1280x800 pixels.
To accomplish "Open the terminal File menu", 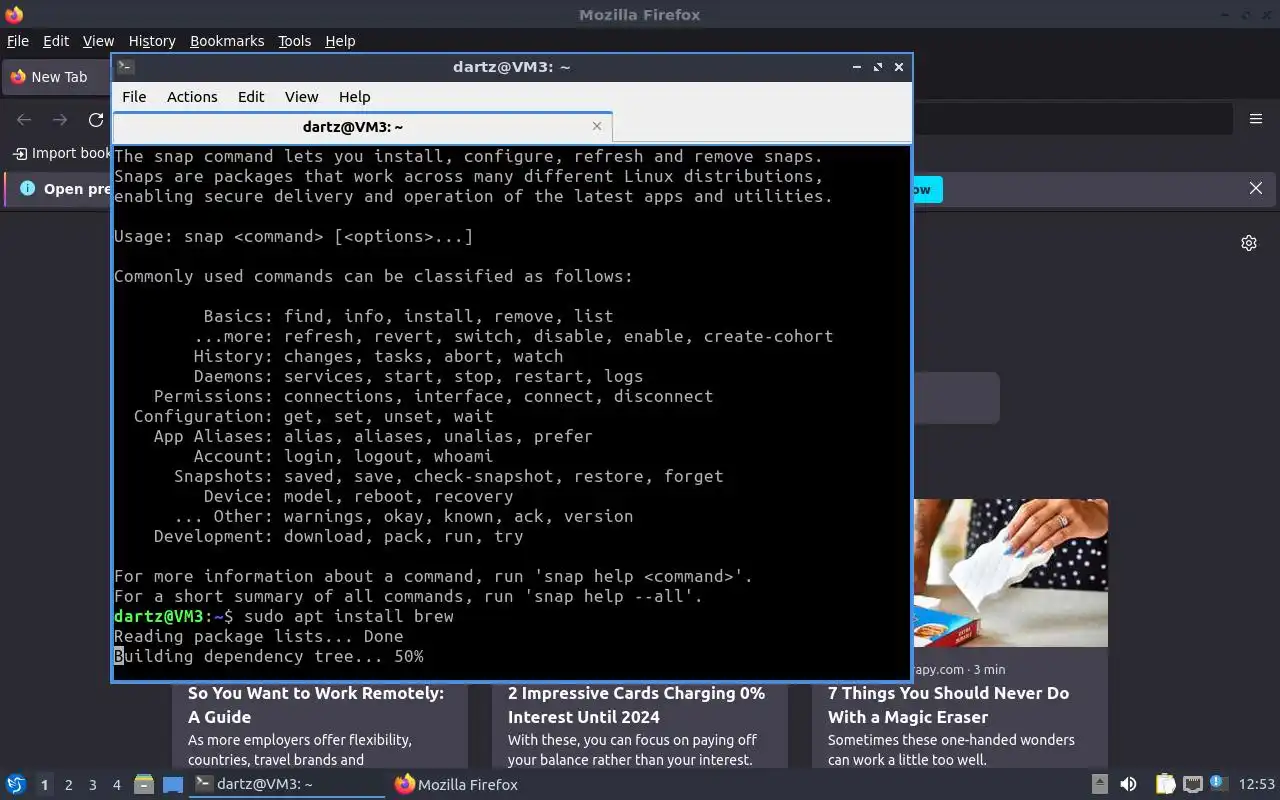I will coord(134,97).
